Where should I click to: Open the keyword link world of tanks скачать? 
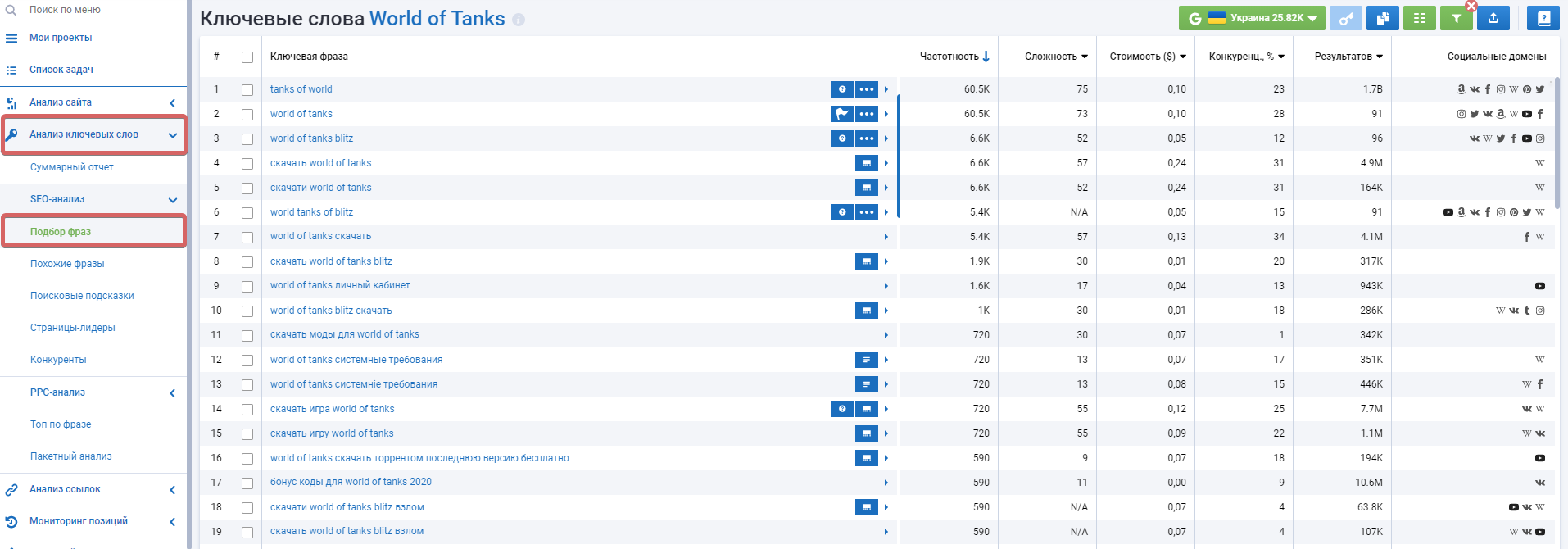pos(320,236)
